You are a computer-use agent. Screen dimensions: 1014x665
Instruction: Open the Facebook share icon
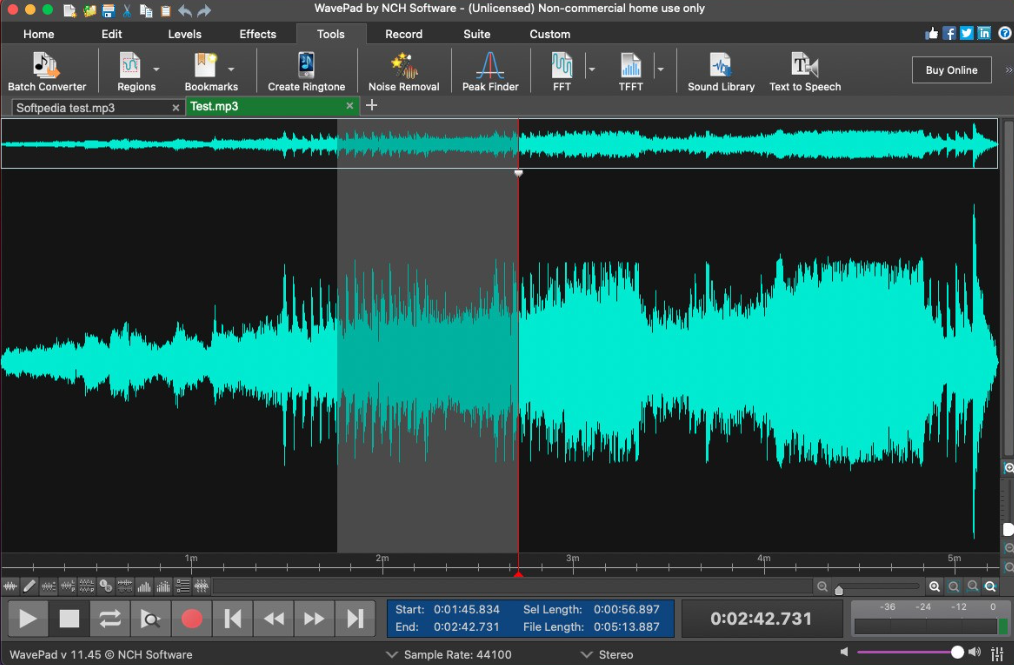tap(949, 33)
